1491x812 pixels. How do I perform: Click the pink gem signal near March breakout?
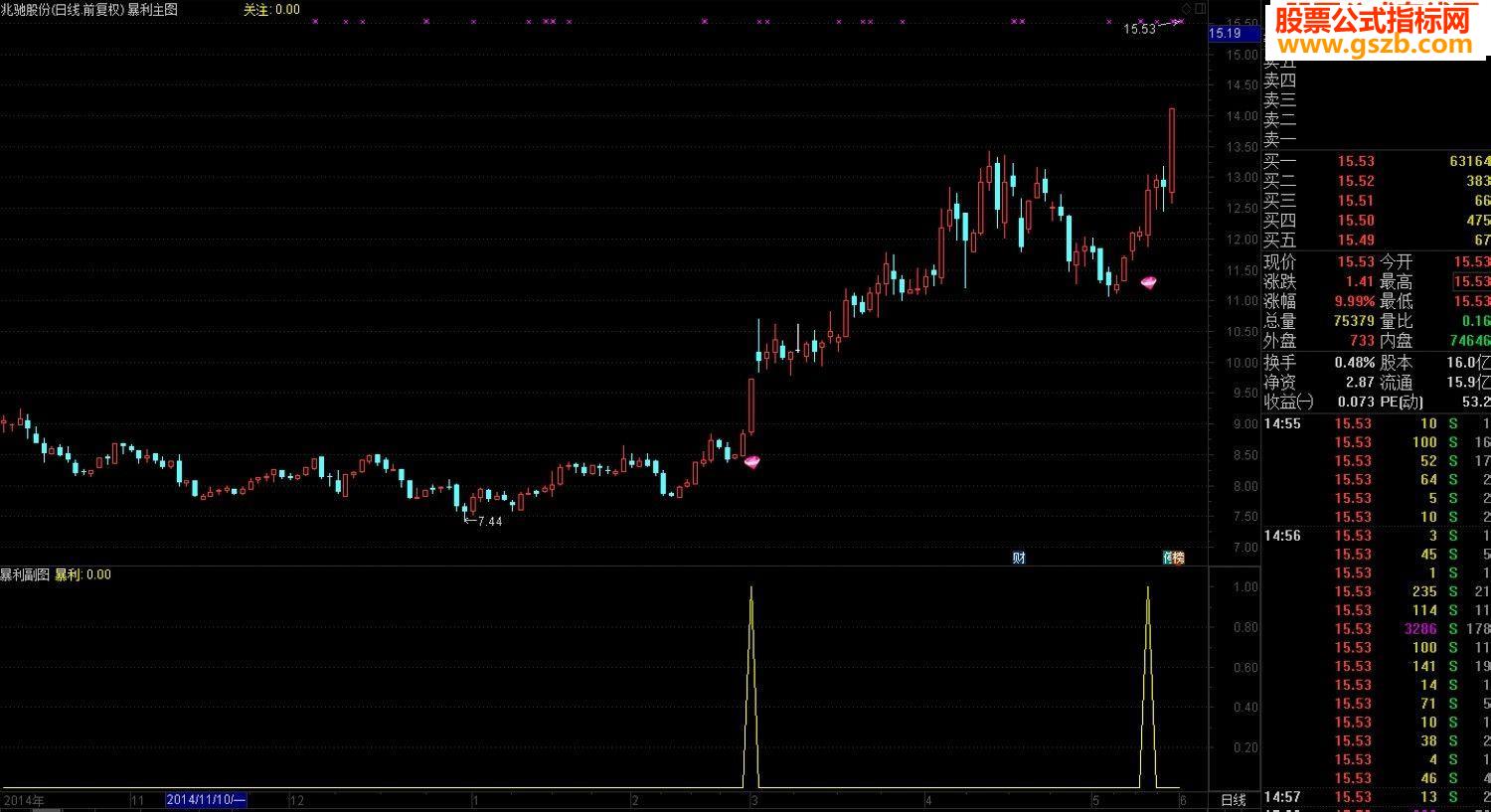click(x=751, y=462)
